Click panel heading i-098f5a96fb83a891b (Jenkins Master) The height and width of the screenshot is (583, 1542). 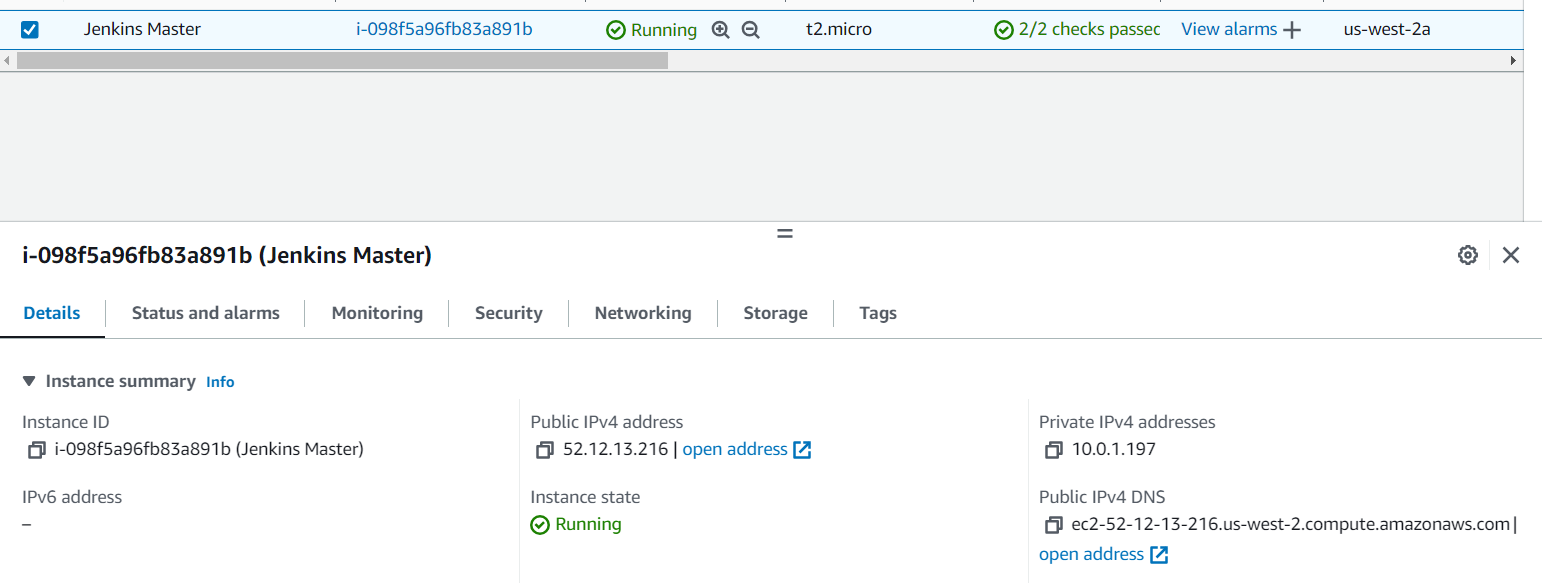(x=227, y=255)
